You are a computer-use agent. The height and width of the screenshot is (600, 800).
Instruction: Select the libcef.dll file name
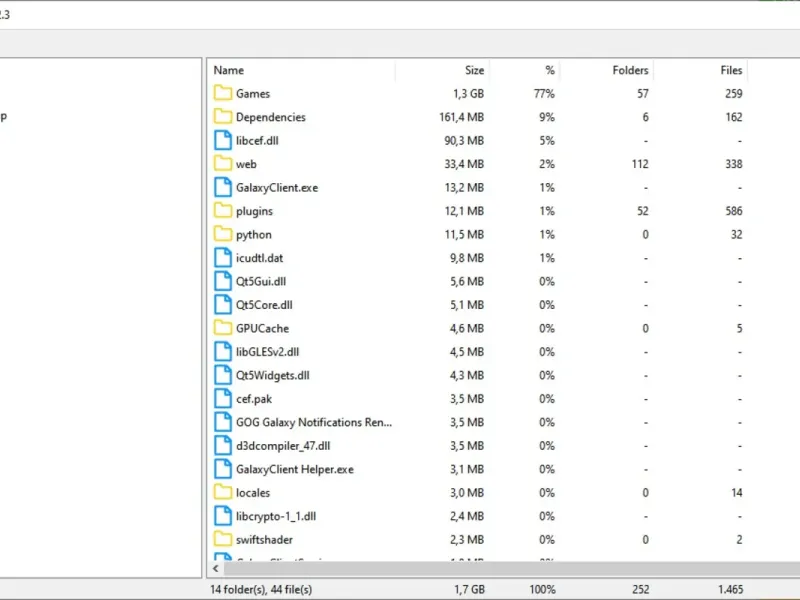257,141
